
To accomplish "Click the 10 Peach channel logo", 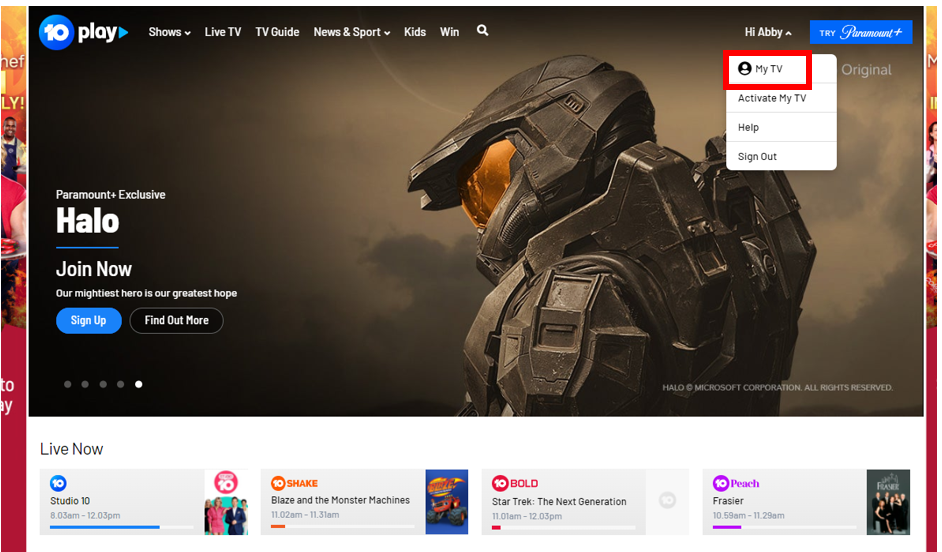I will 736,483.
